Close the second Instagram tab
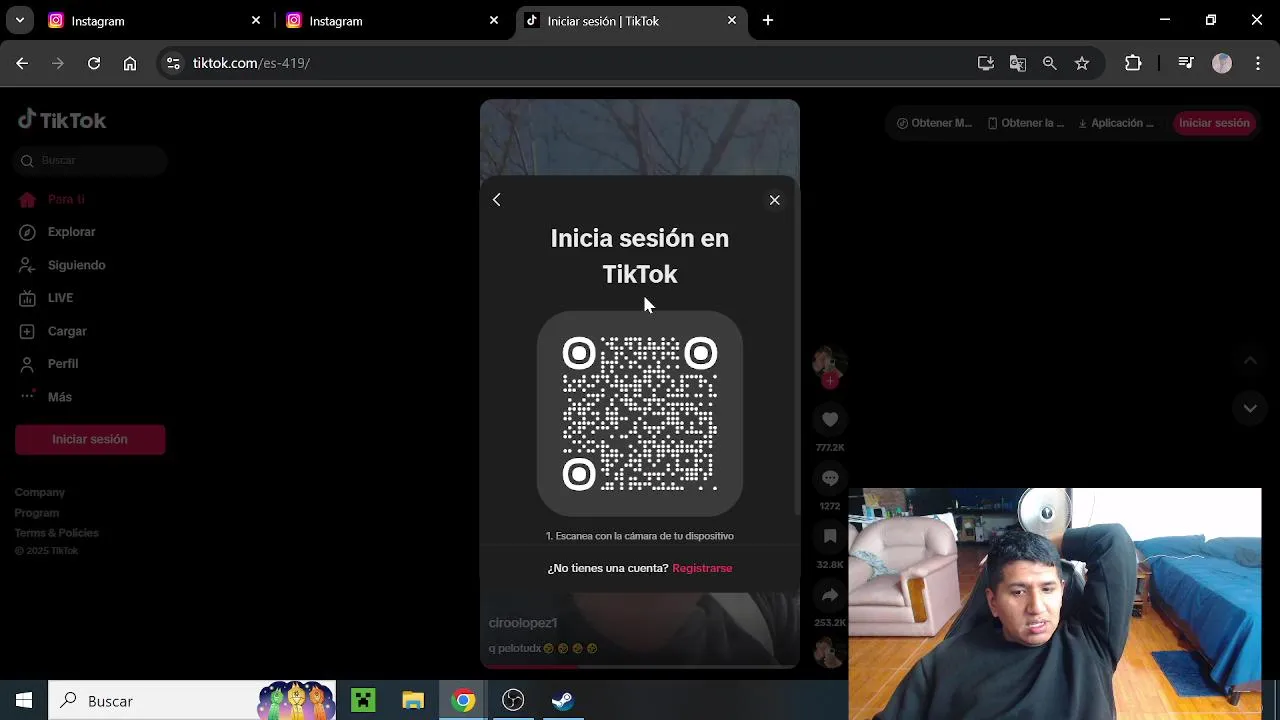Viewport: 1280px width, 720px height. 494,20
